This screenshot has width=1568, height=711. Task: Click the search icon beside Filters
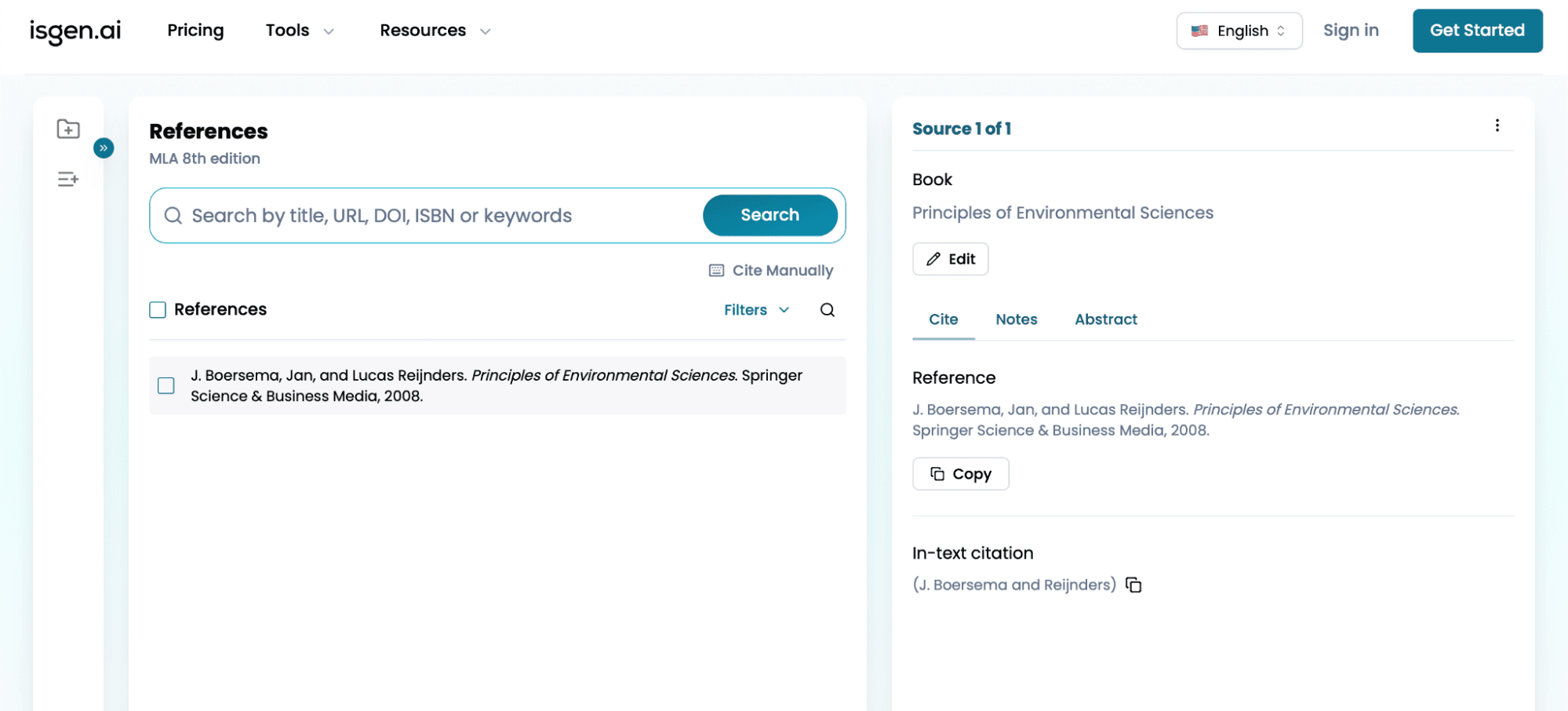(x=828, y=310)
